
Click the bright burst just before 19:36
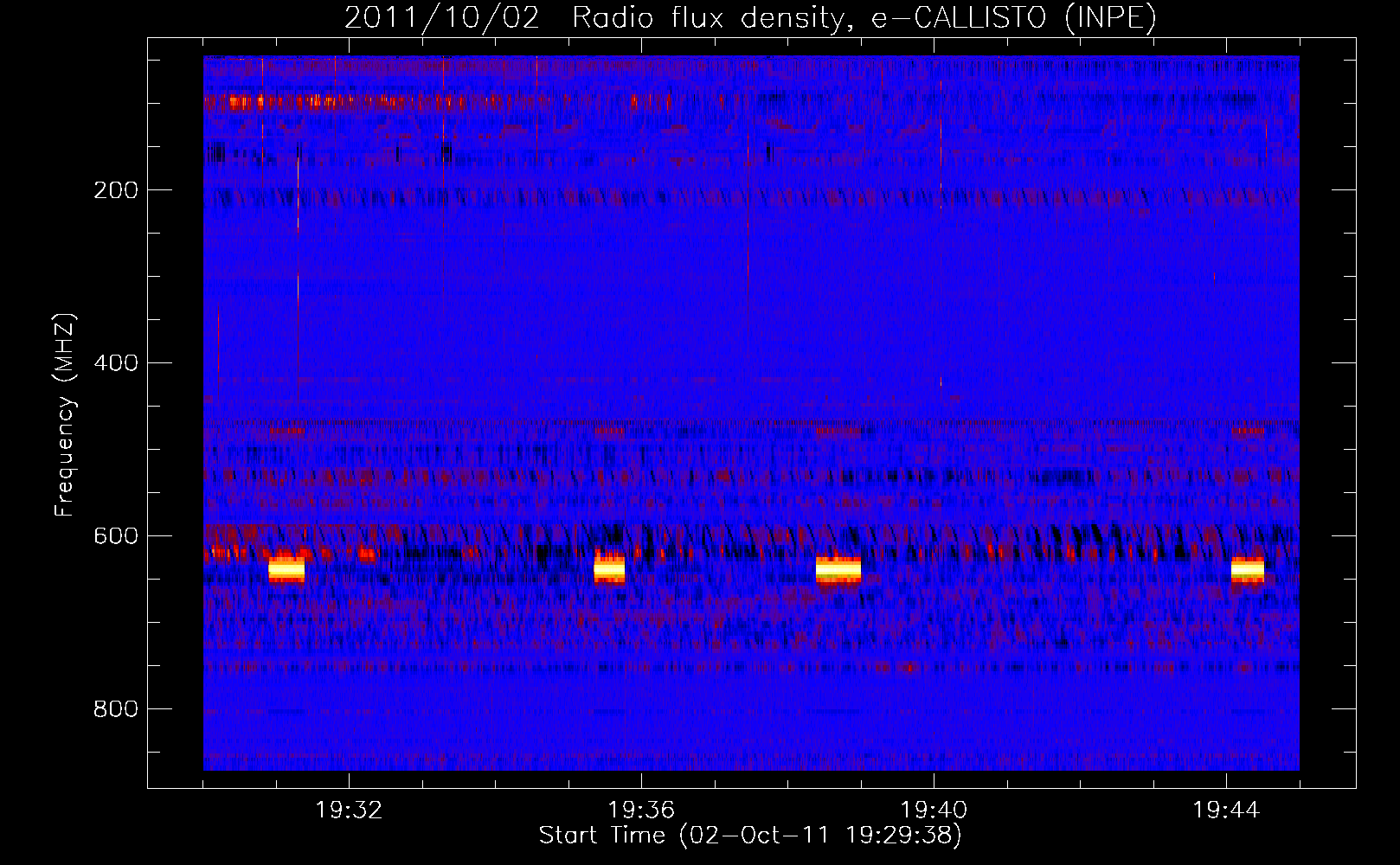609,569
